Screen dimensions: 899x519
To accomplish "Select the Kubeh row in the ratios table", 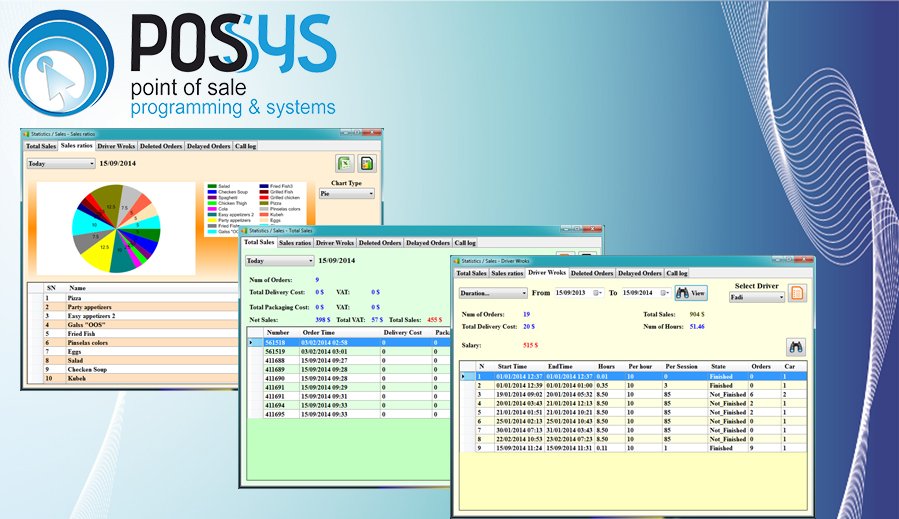I will [133, 378].
